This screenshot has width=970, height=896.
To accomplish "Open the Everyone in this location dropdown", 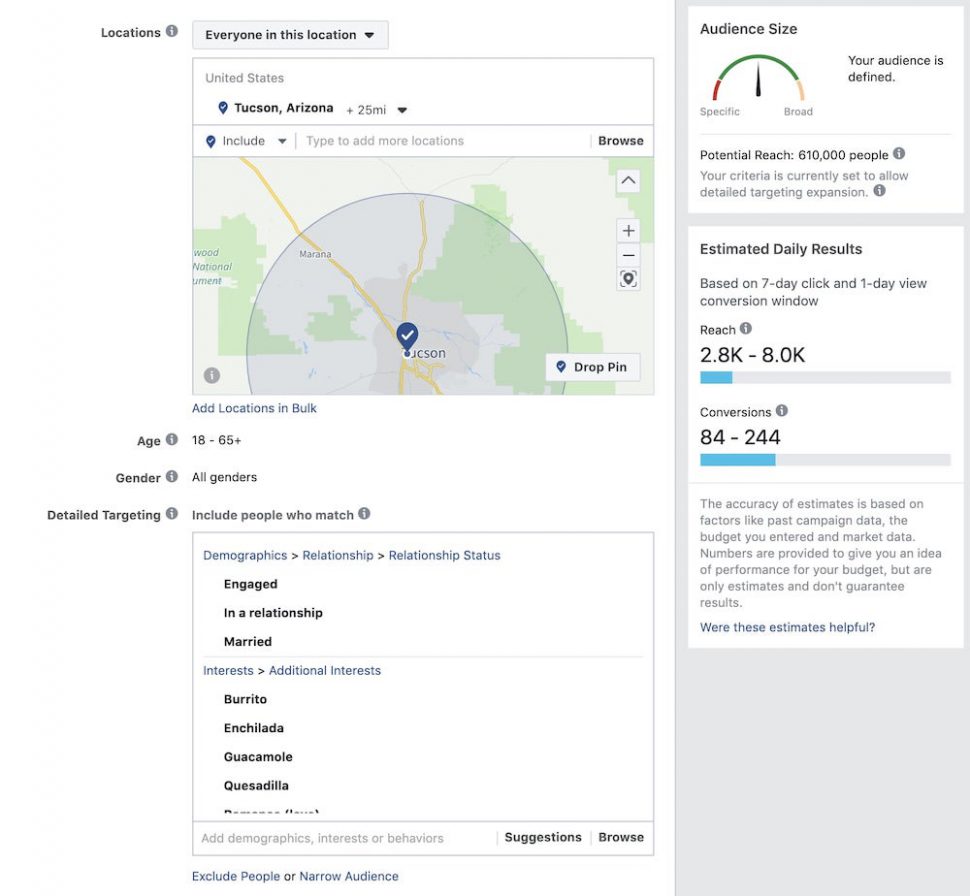I will 290,34.
